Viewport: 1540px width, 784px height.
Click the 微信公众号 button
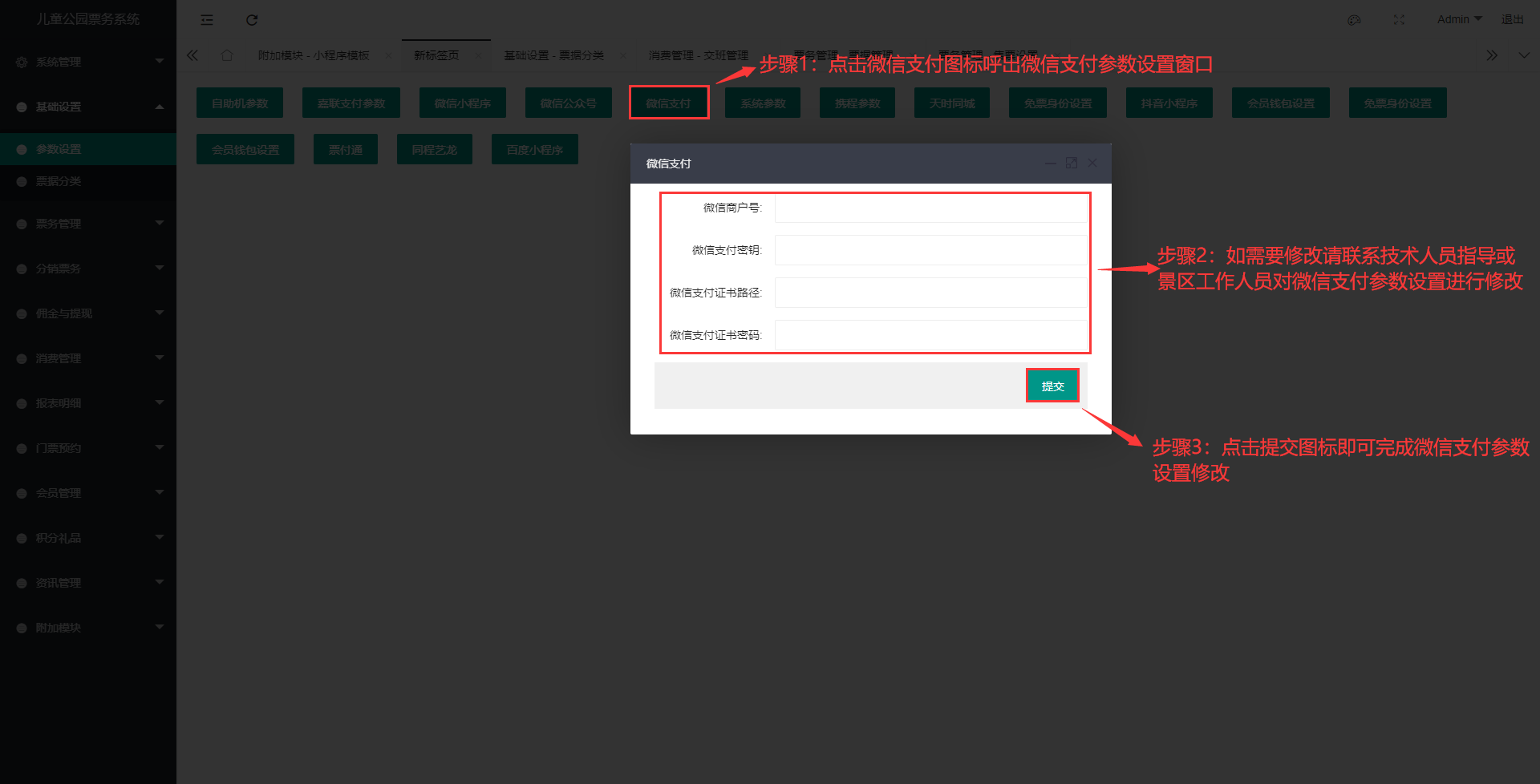click(569, 103)
